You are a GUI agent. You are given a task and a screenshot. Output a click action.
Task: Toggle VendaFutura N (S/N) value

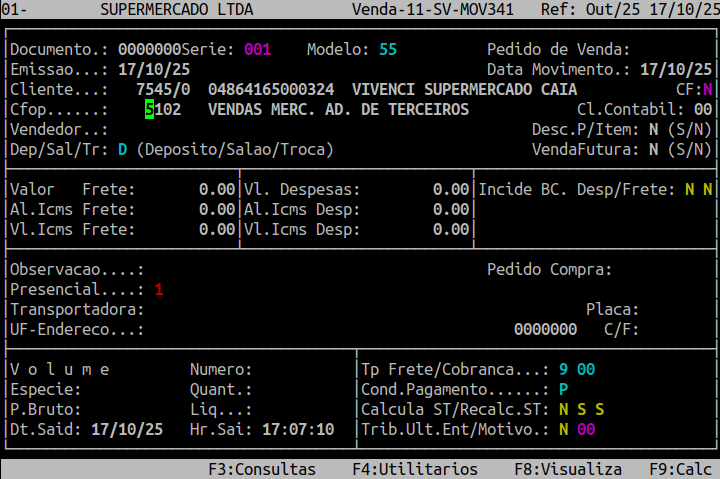tap(653, 149)
